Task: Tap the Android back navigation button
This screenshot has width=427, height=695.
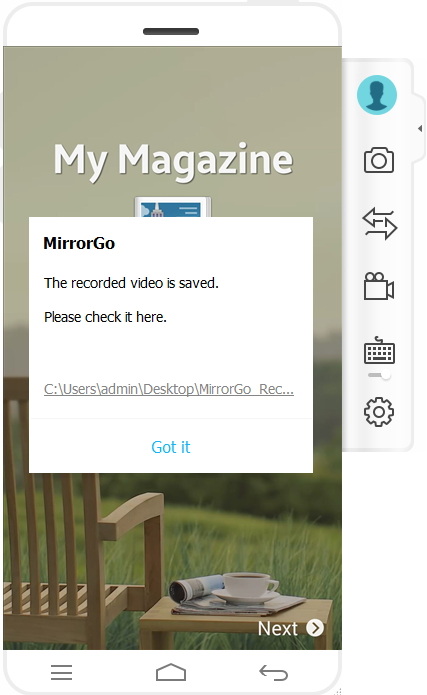Action: click(x=274, y=672)
